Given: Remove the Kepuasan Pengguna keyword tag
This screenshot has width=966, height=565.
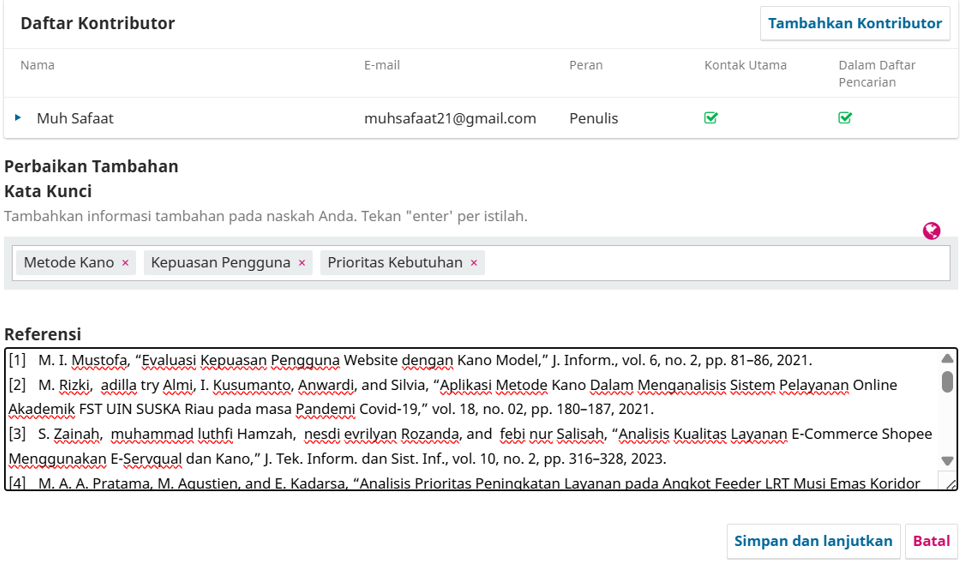Looking at the screenshot, I should tap(302, 262).
